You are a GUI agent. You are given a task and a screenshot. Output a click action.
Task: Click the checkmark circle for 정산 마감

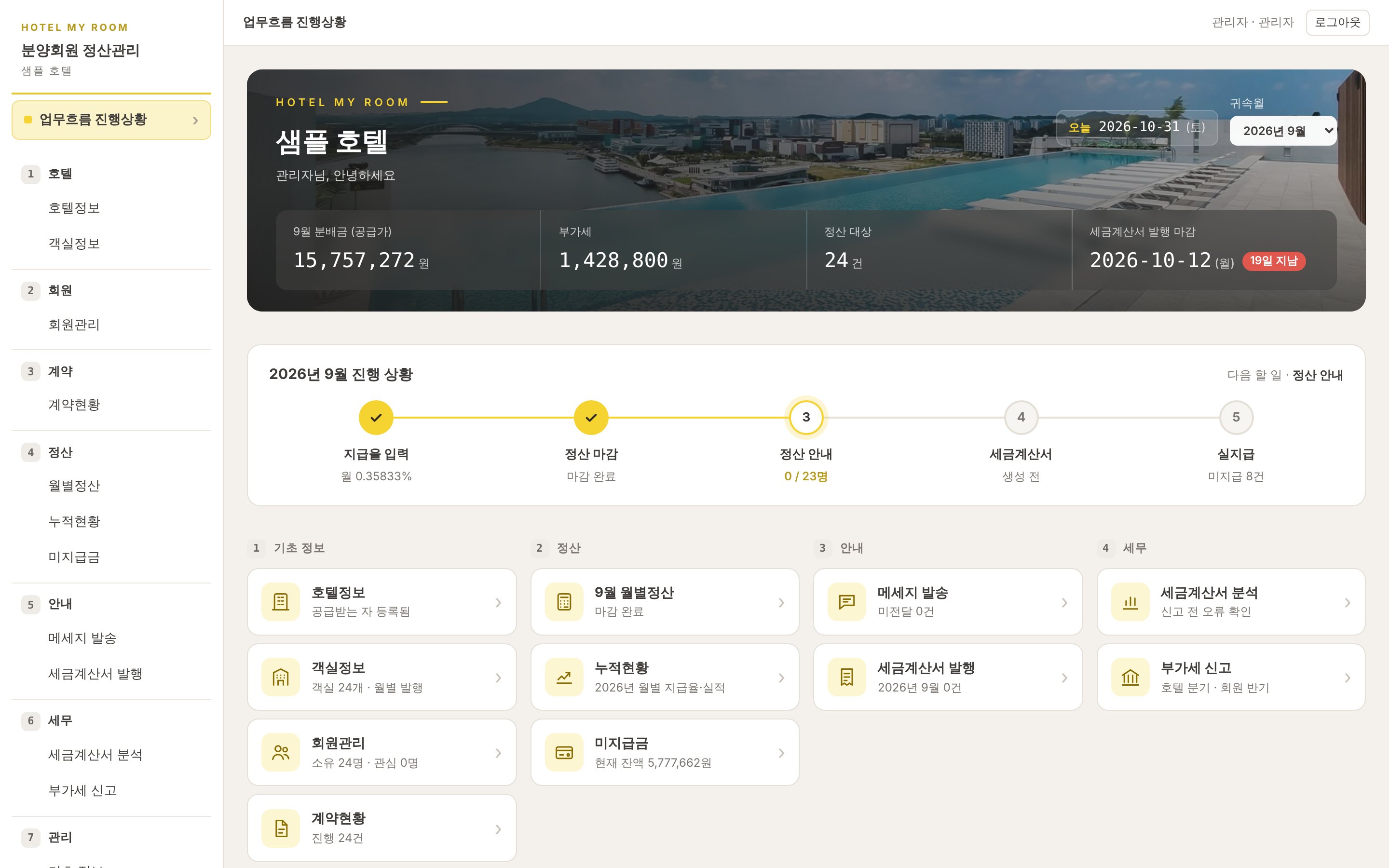coord(591,417)
